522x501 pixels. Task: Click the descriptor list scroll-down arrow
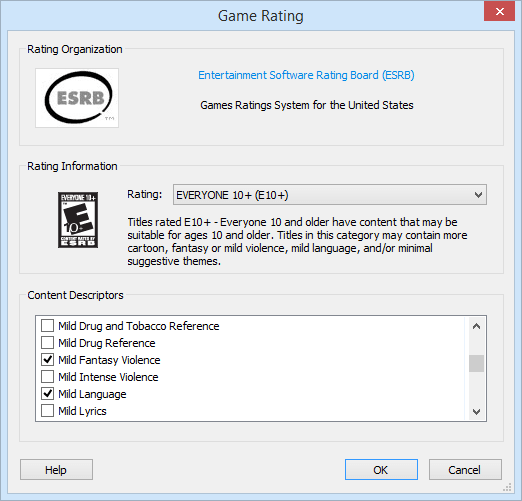click(476, 412)
